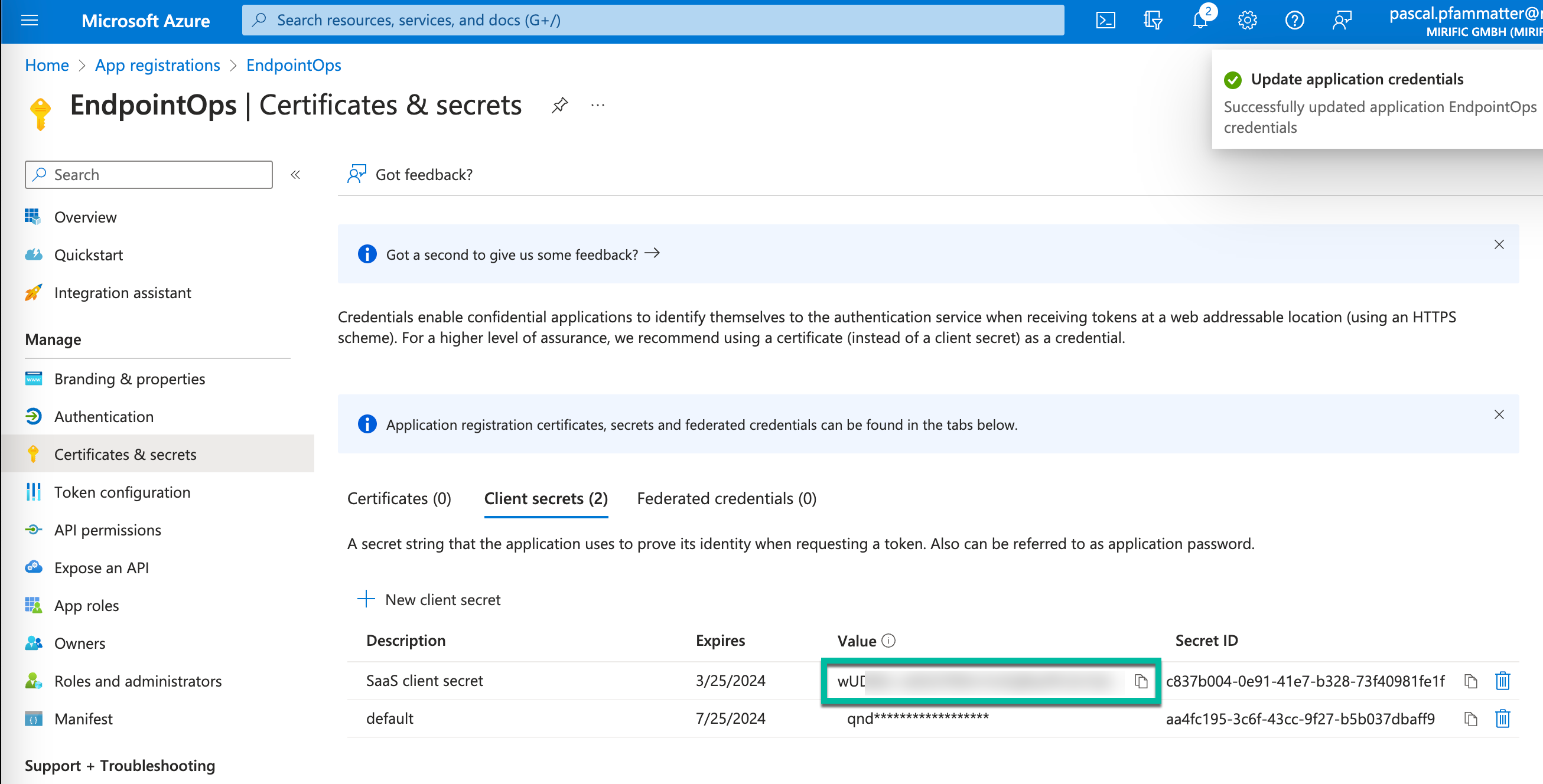This screenshot has width=1543, height=784.
Task: Open the portal hamburger menu
Action: click(x=30, y=20)
